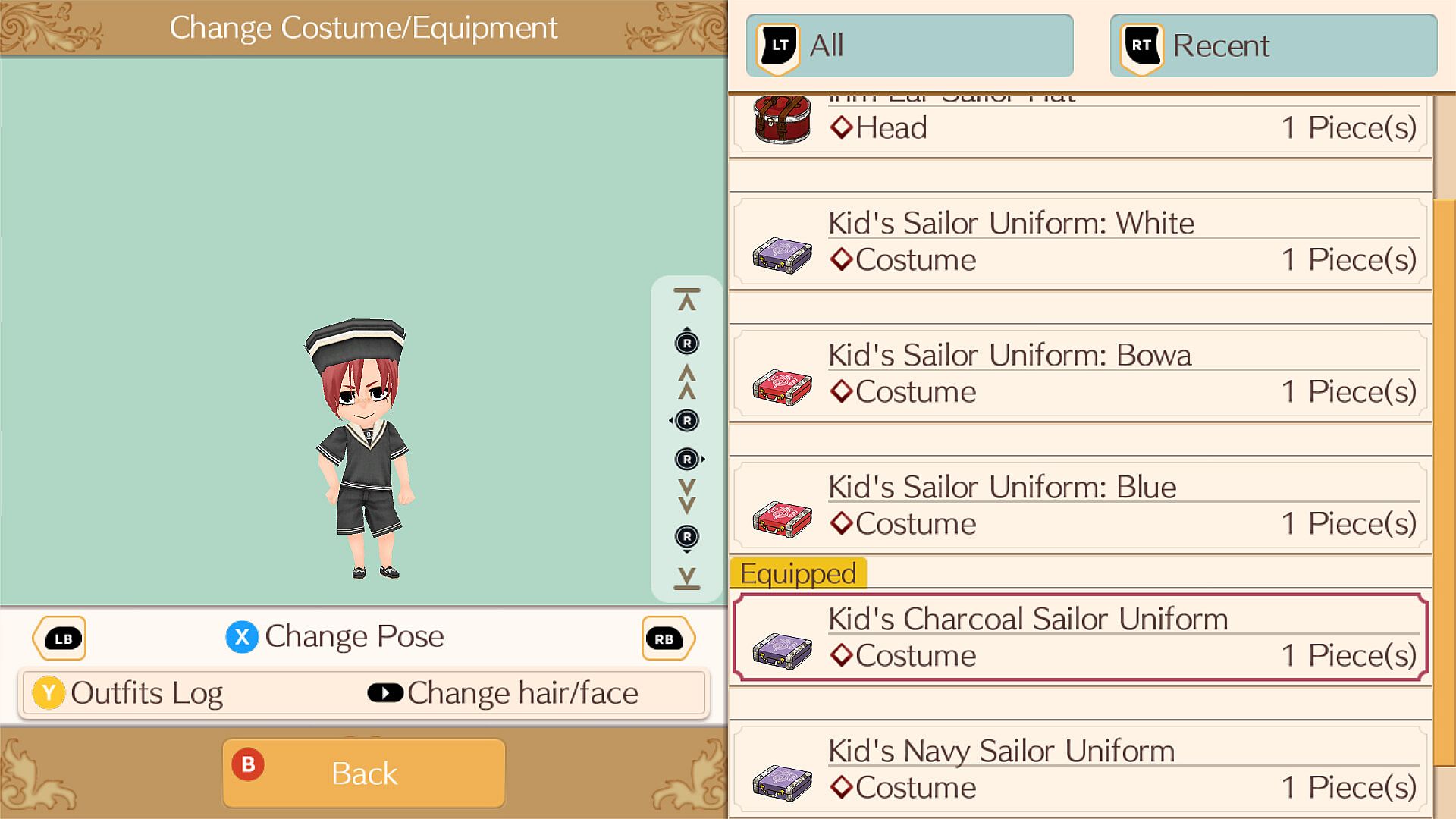Select Kid's Navy Sailor Uniform
This screenshot has width=1456, height=819.
(1081, 770)
